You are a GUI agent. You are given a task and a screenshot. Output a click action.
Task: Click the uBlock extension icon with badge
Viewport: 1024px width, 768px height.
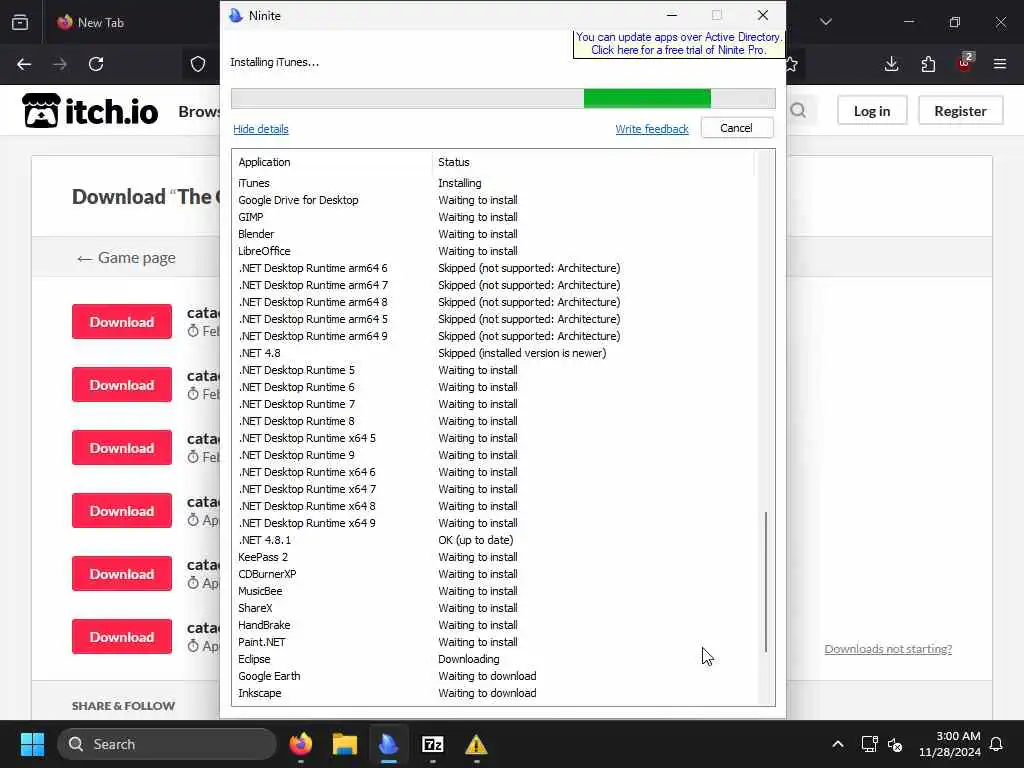[x=965, y=63]
